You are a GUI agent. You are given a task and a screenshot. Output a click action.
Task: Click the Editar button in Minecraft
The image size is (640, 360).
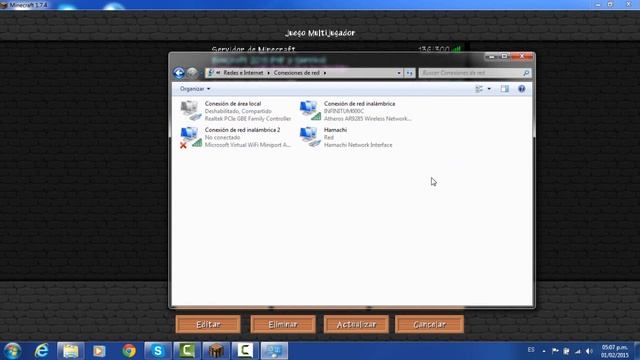coord(208,324)
